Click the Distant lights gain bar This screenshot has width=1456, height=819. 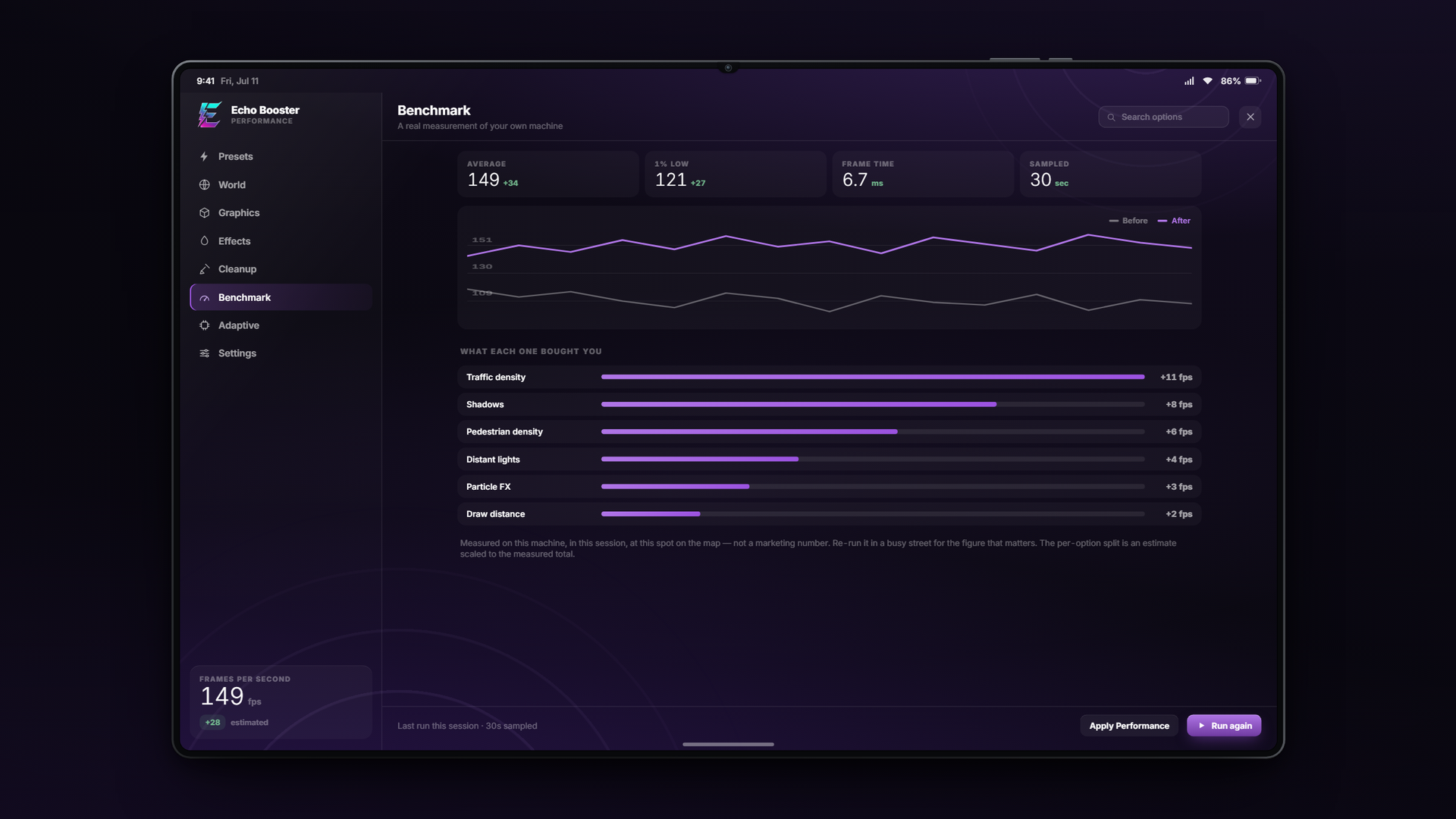click(873, 459)
